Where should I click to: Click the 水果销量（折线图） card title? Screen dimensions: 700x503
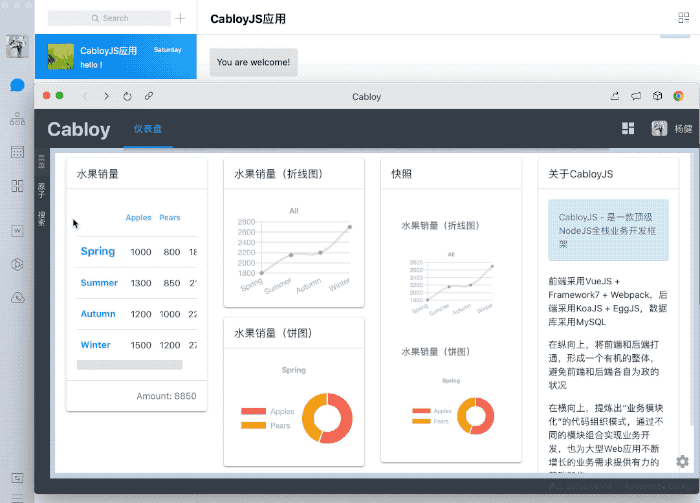click(x=279, y=174)
